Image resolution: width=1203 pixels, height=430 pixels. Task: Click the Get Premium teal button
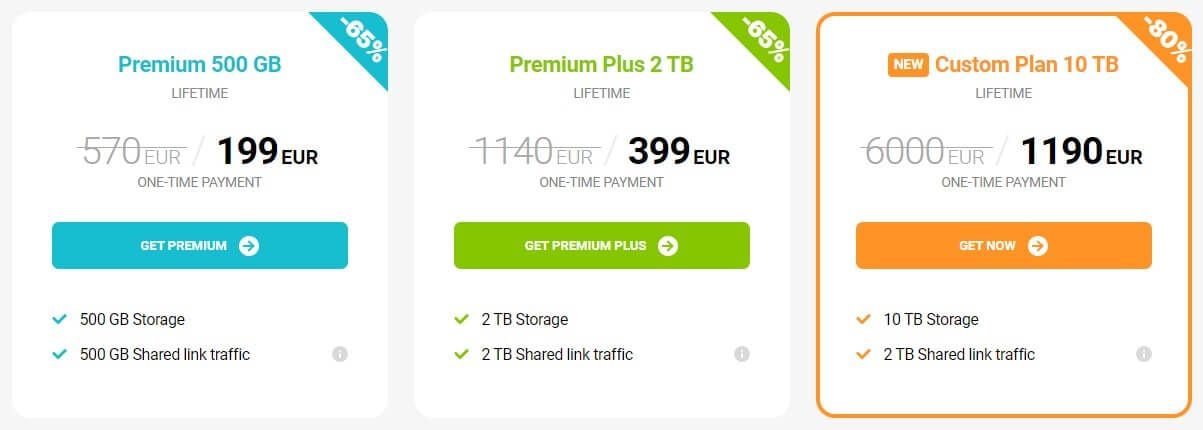pos(200,245)
